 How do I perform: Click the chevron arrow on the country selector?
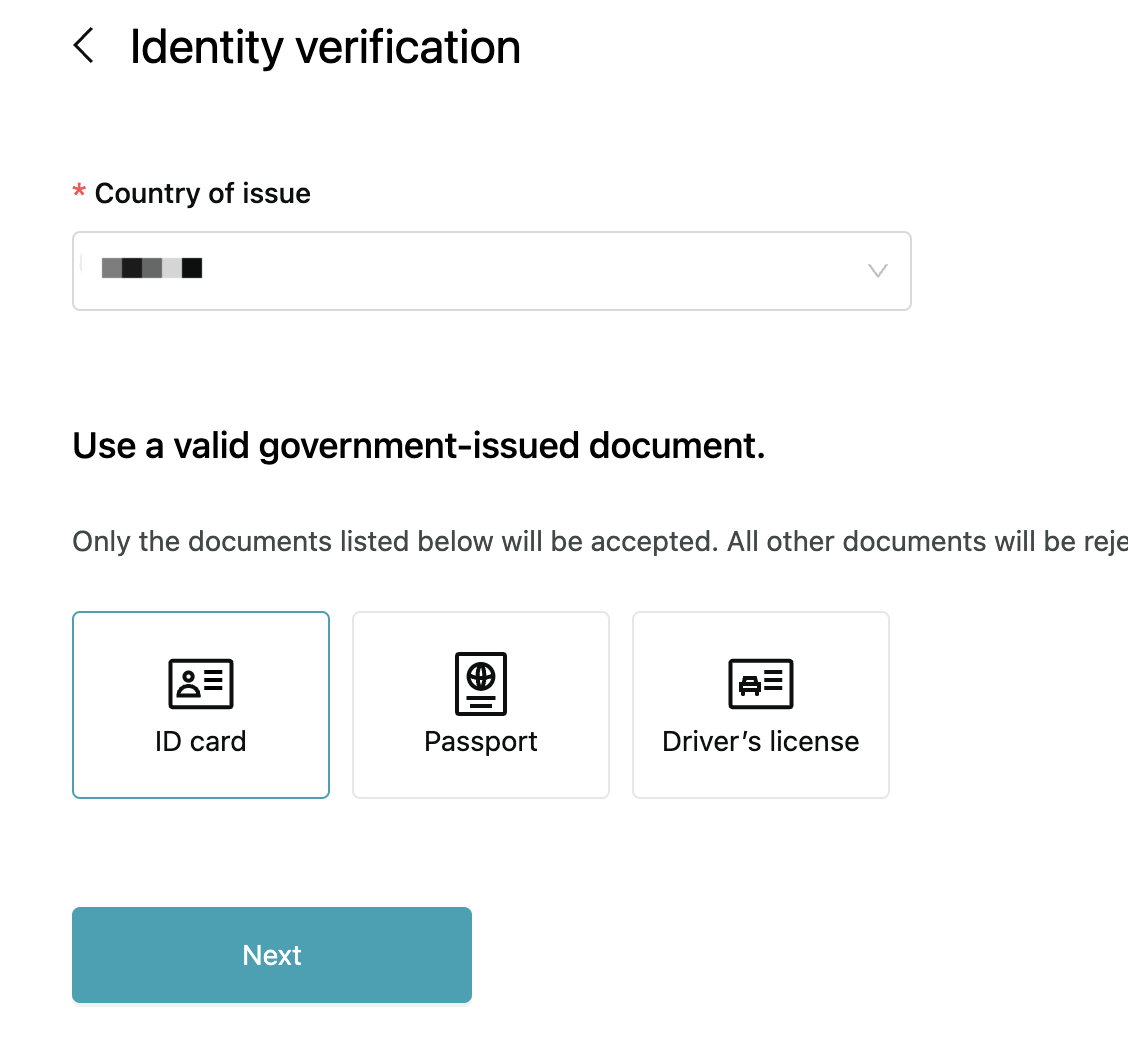(x=877, y=270)
